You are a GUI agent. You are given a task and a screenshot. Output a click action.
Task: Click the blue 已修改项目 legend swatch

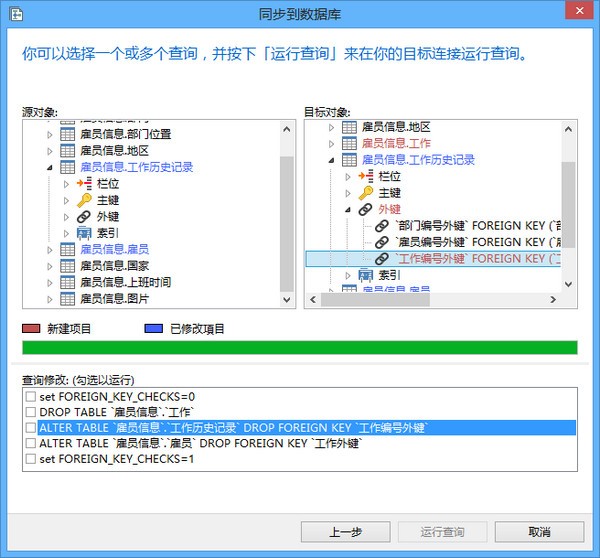pos(154,328)
